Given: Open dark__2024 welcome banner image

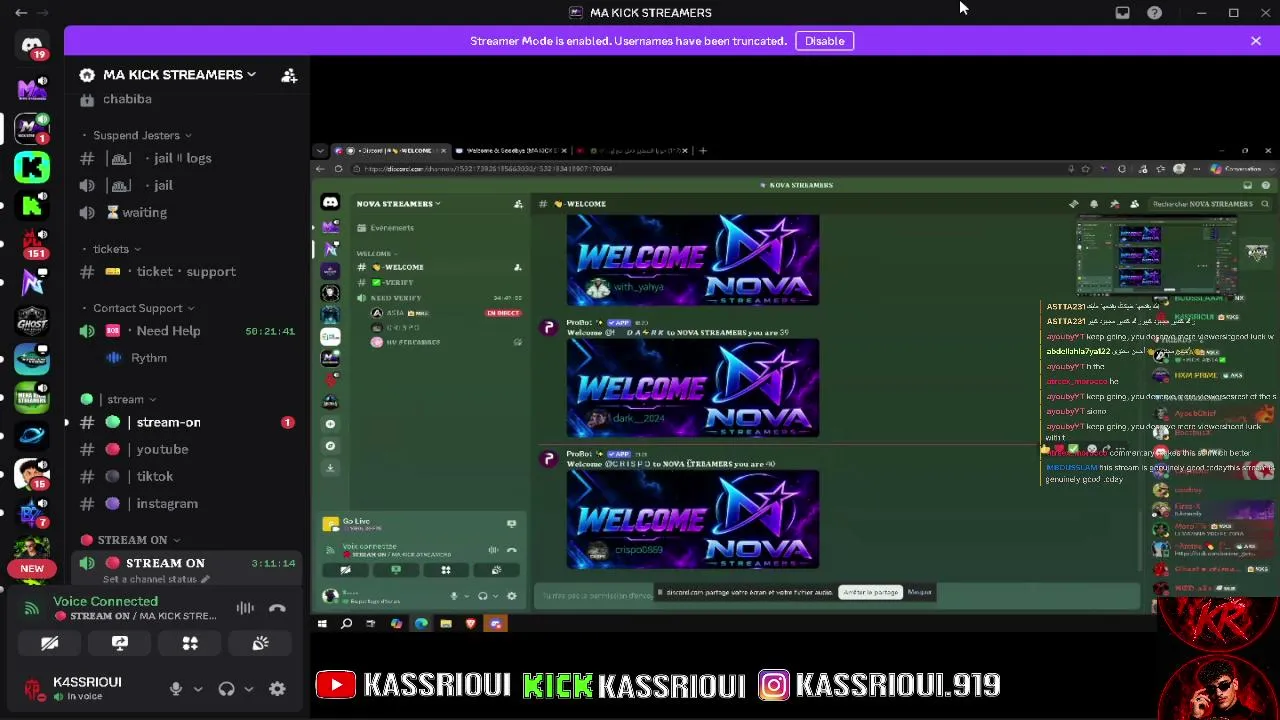Looking at the screenshot, I should [x=693, y=389].
